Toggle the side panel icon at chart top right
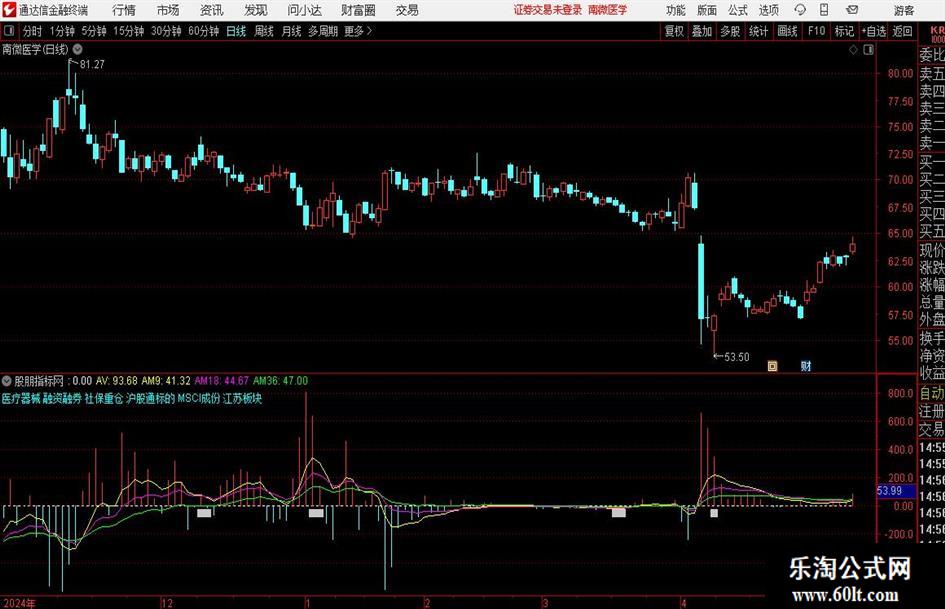This screenshot has width=945, height=609. (868, 50)
